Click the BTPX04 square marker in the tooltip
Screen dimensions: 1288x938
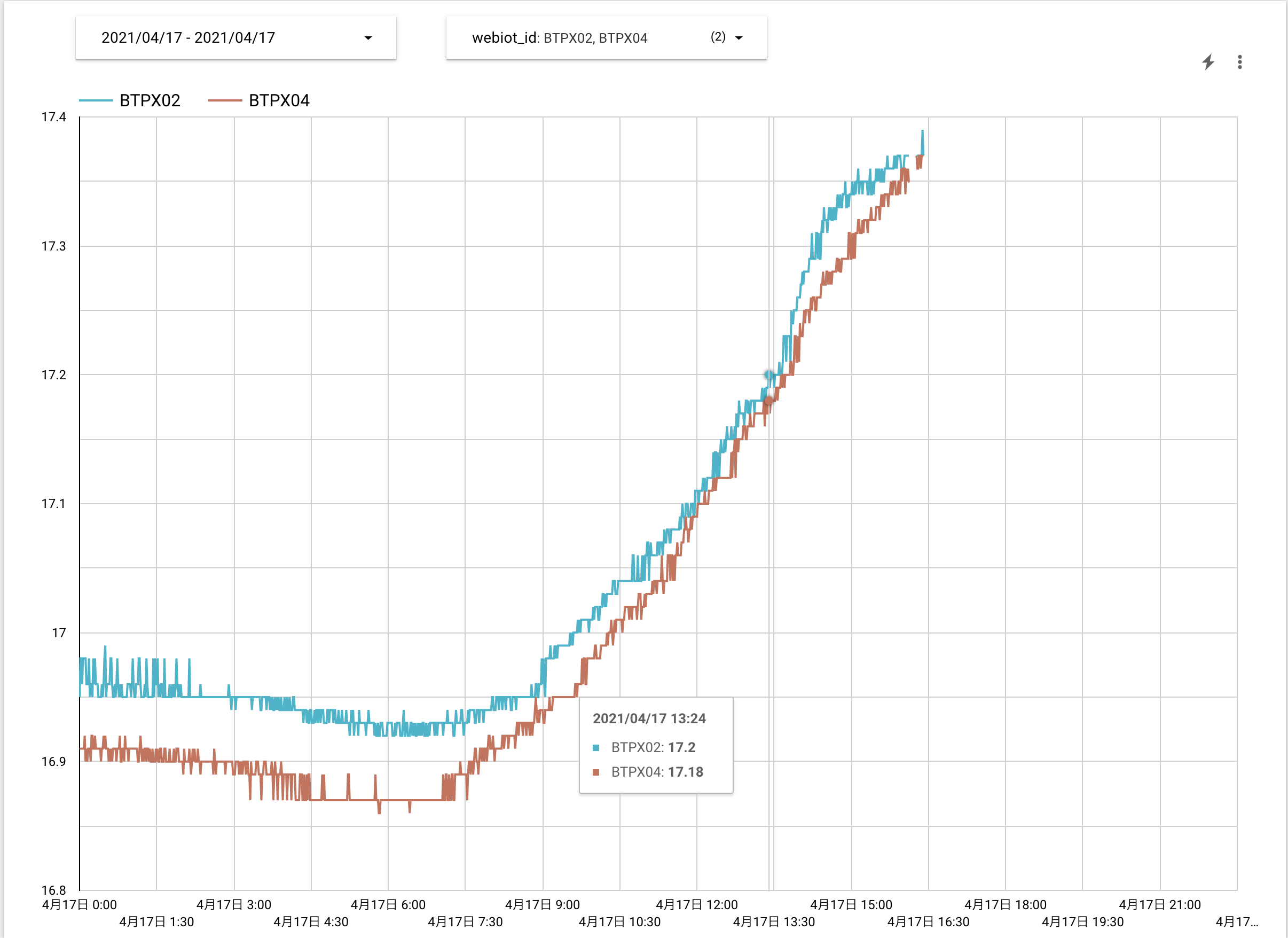595,772
